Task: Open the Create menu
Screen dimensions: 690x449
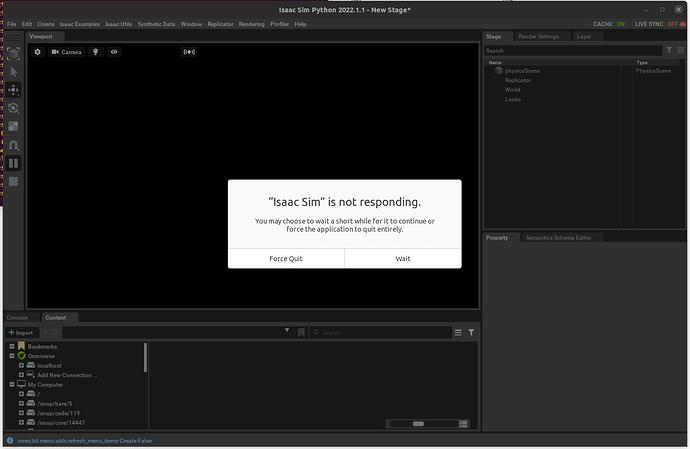Action: (46, 24)
